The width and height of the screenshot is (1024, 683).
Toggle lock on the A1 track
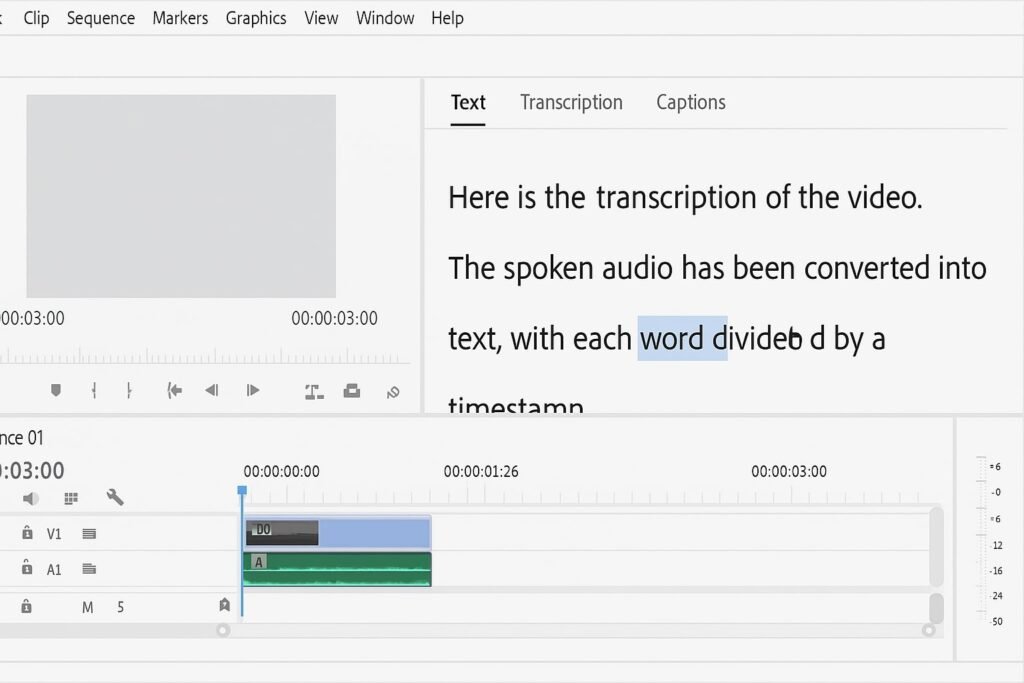27,569
